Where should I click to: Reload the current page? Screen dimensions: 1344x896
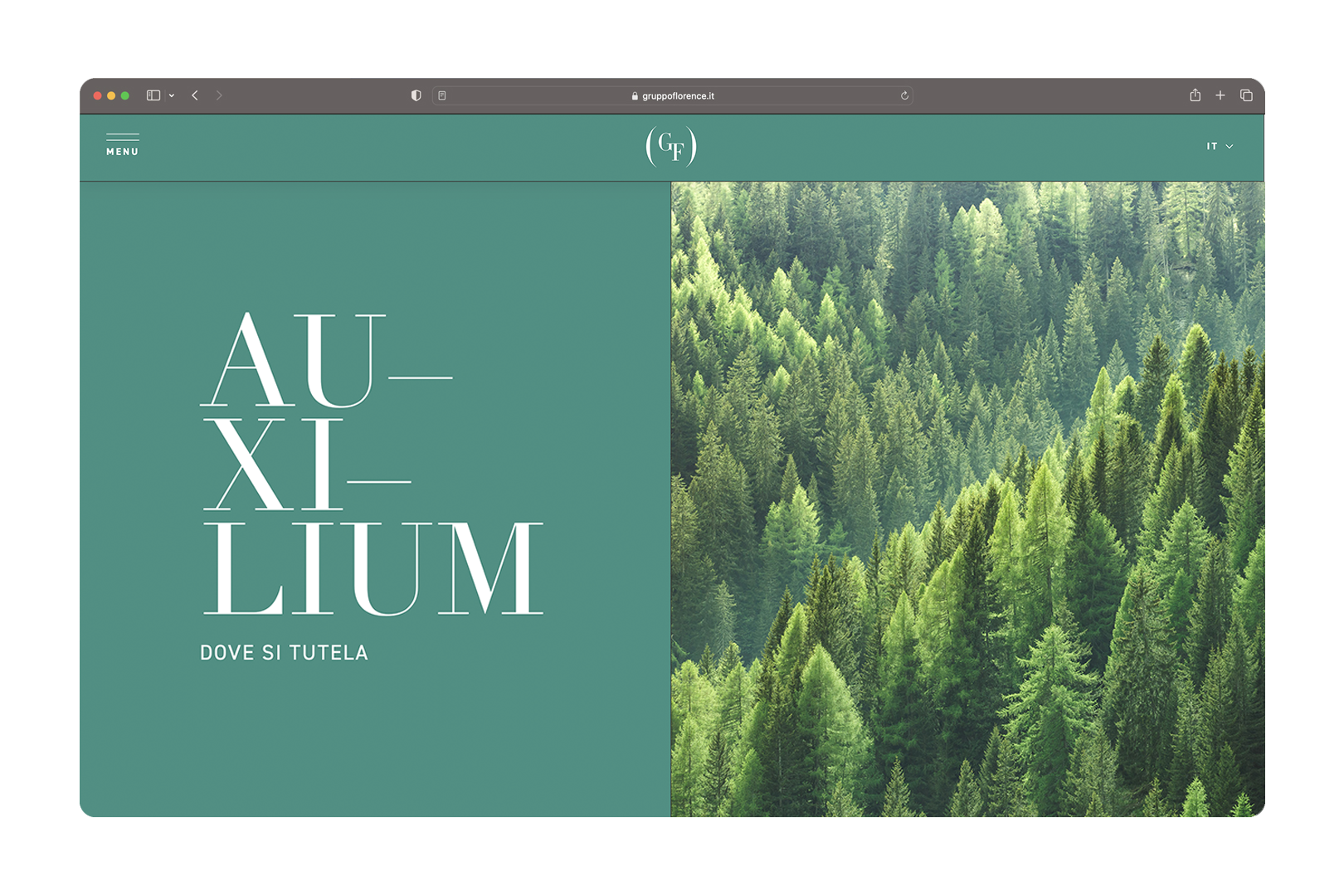(904, 95)
